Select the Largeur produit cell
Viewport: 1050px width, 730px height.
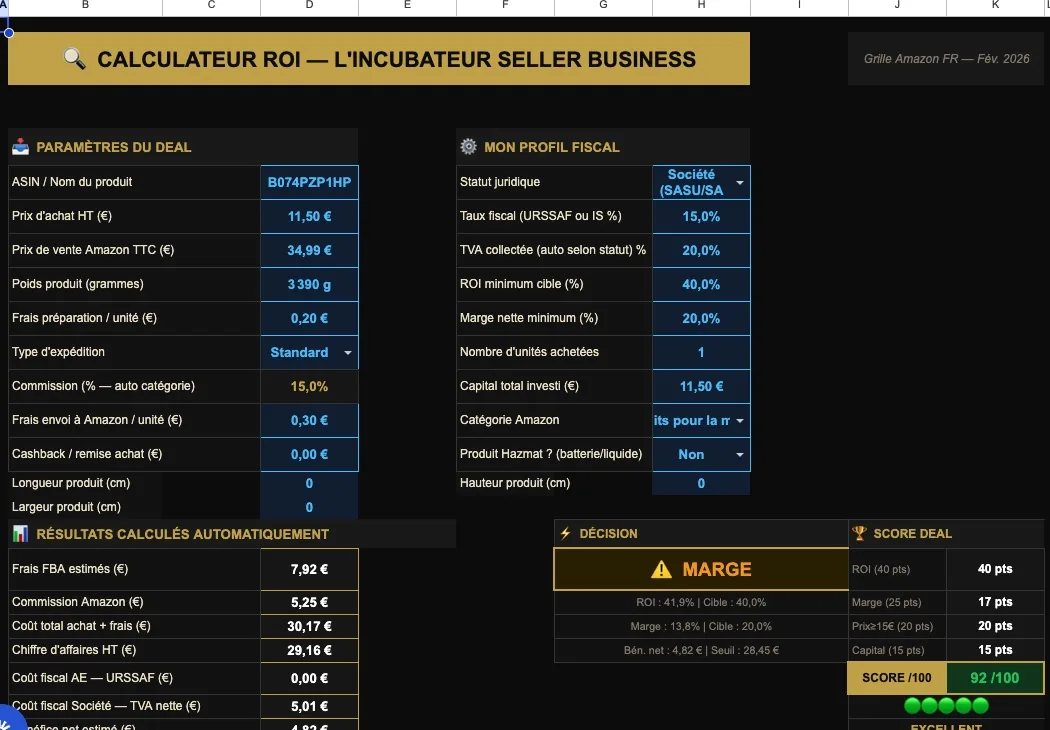pyautogui.click(x=309, y=507)
